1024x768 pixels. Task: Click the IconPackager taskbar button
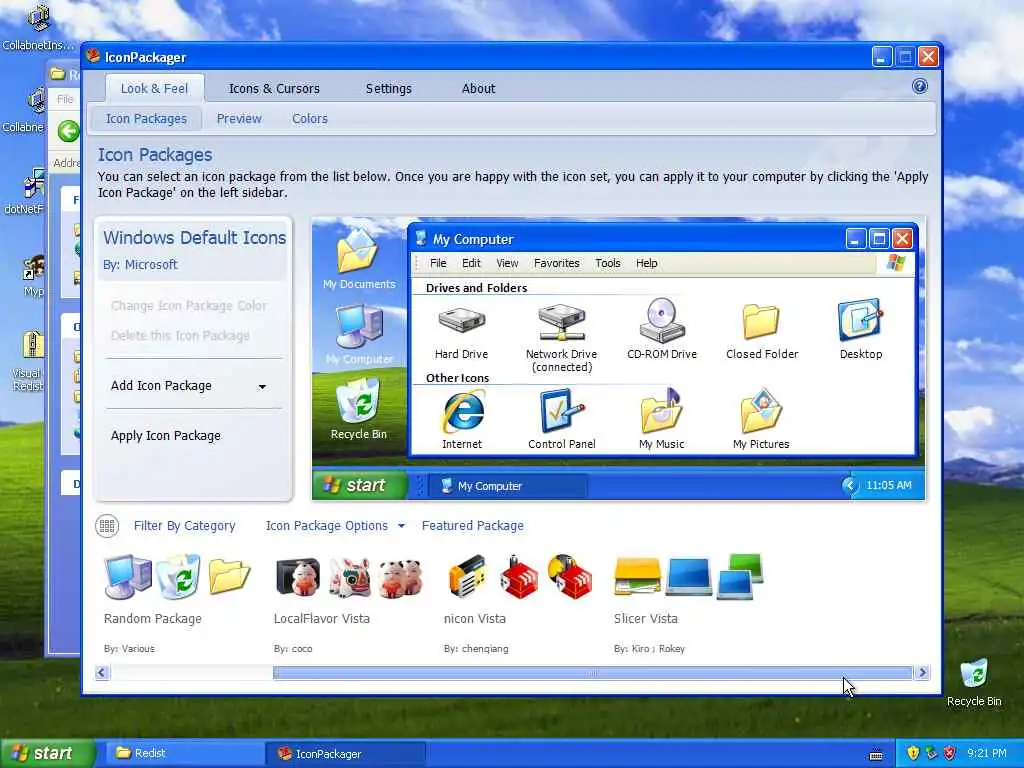click(346, 753)
